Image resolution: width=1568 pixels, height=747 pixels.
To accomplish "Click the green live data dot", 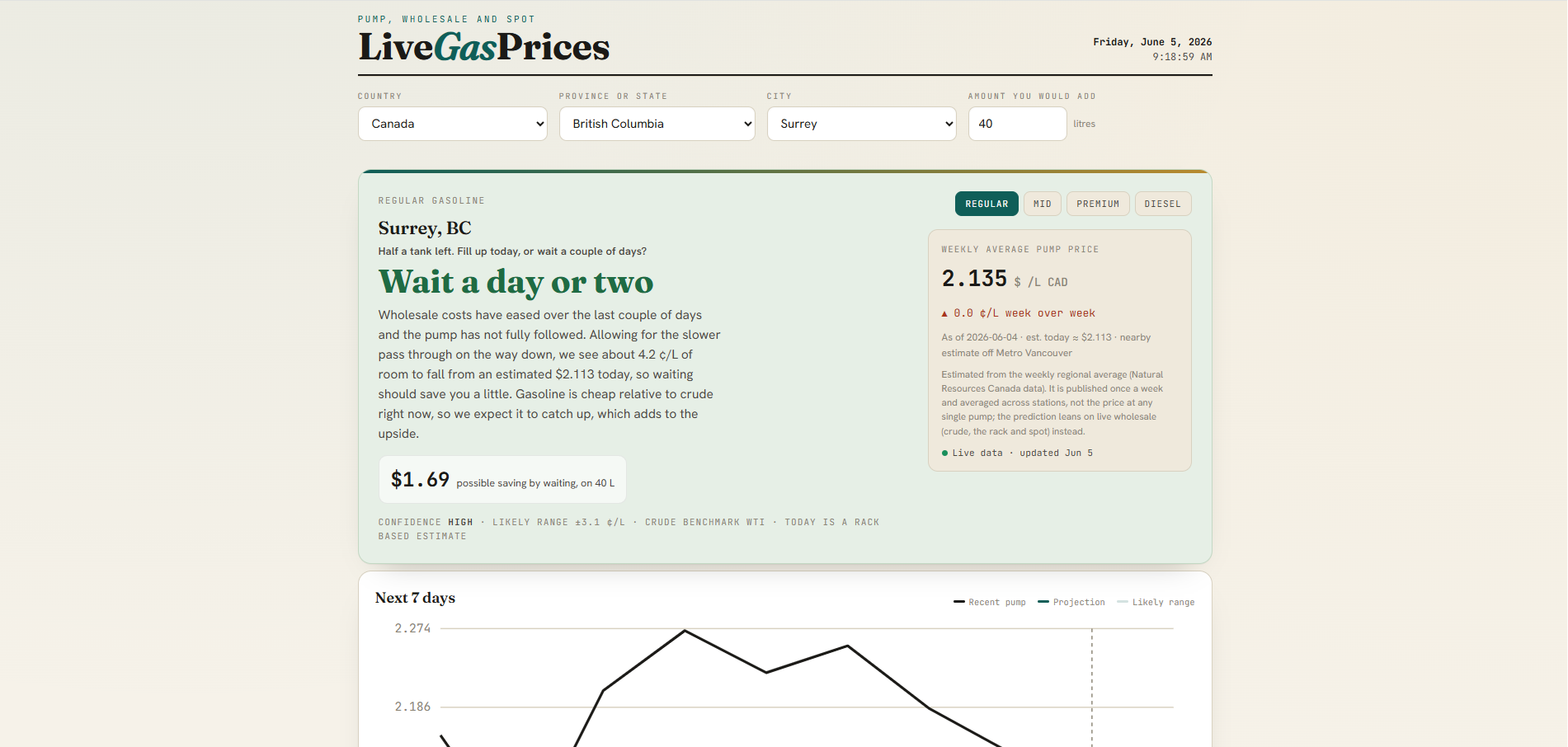I will [944, 453].
